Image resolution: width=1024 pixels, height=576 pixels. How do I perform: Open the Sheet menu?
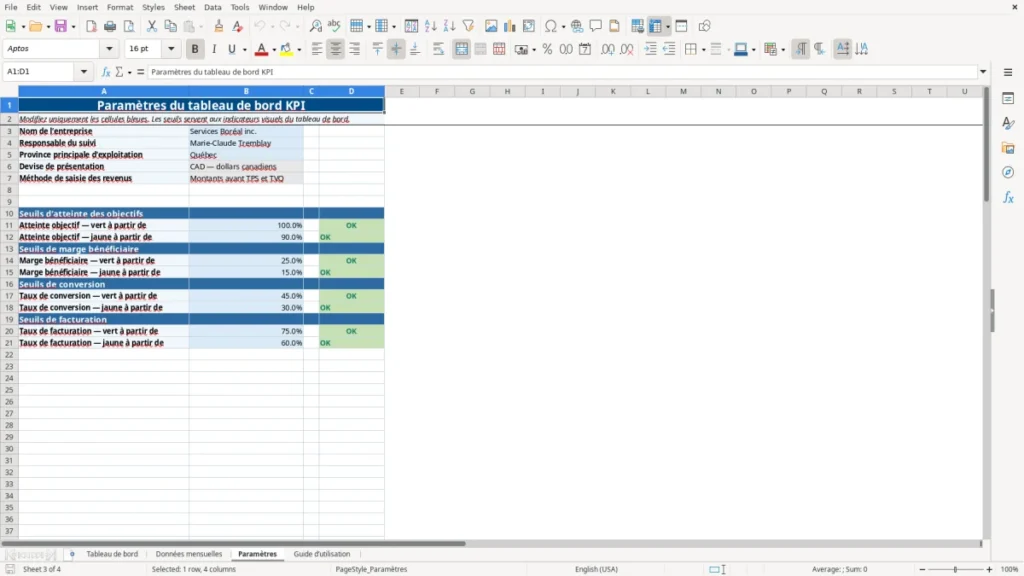tap(184, 7)
